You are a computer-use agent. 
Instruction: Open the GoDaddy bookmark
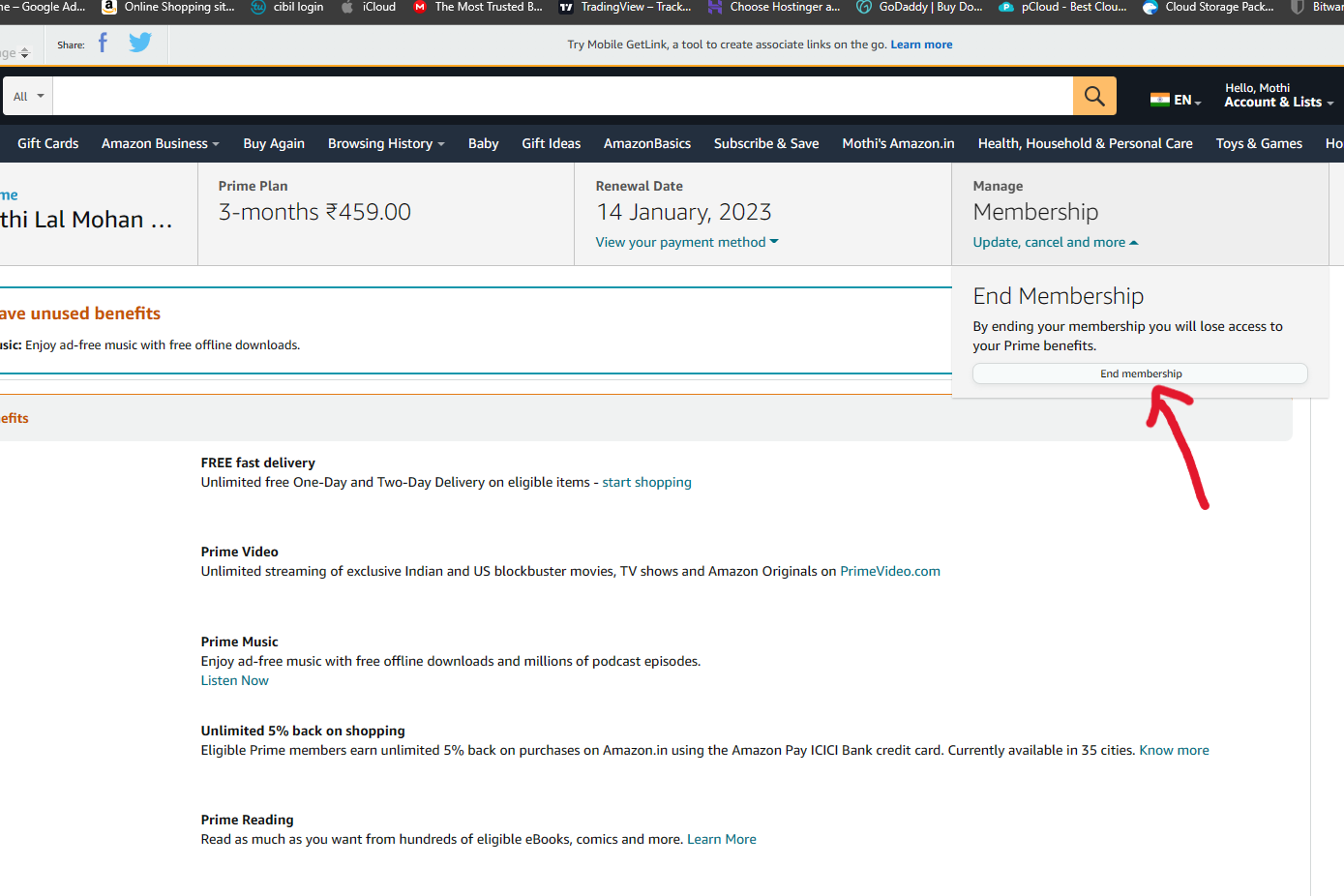(x=920, y=7)
